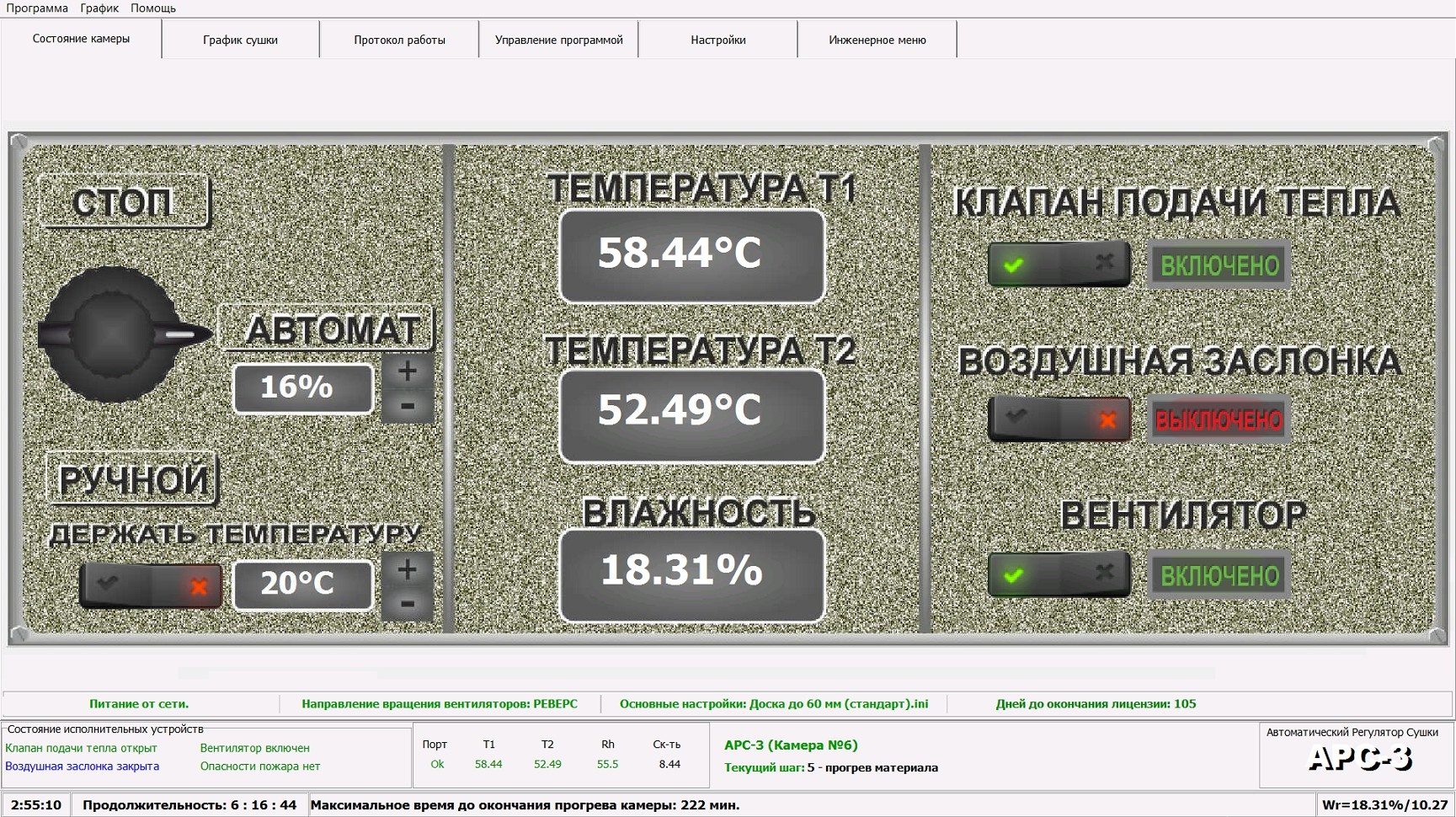Screen dimensions: 1456x817
Task: Click green checkmark on ventilator switch
Action: 1015,575
